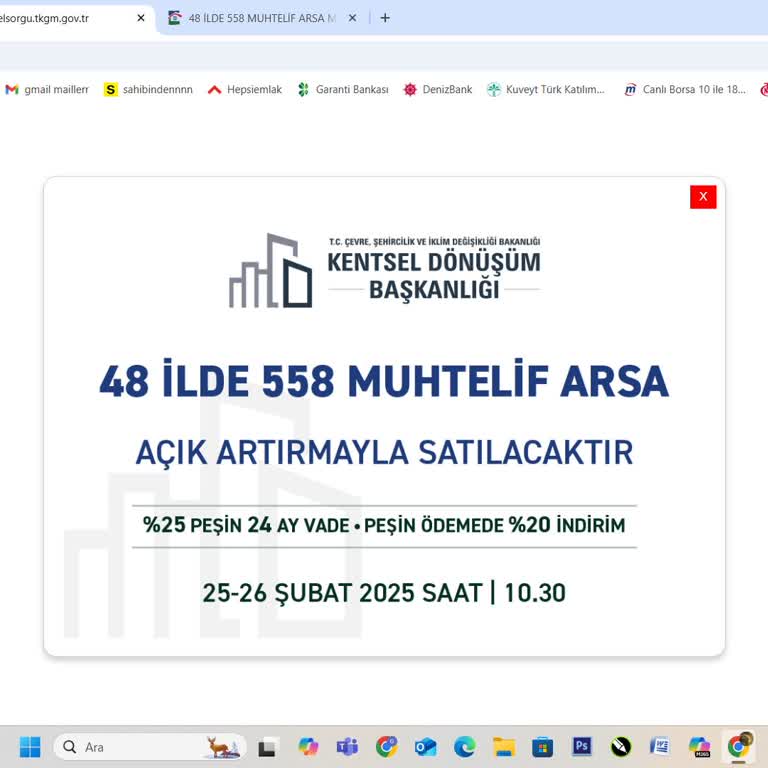Launch Microsoft Edge from the taskbar
This screenshot has height=768, width=768.
pyautogui.click(x=464, y=747)
